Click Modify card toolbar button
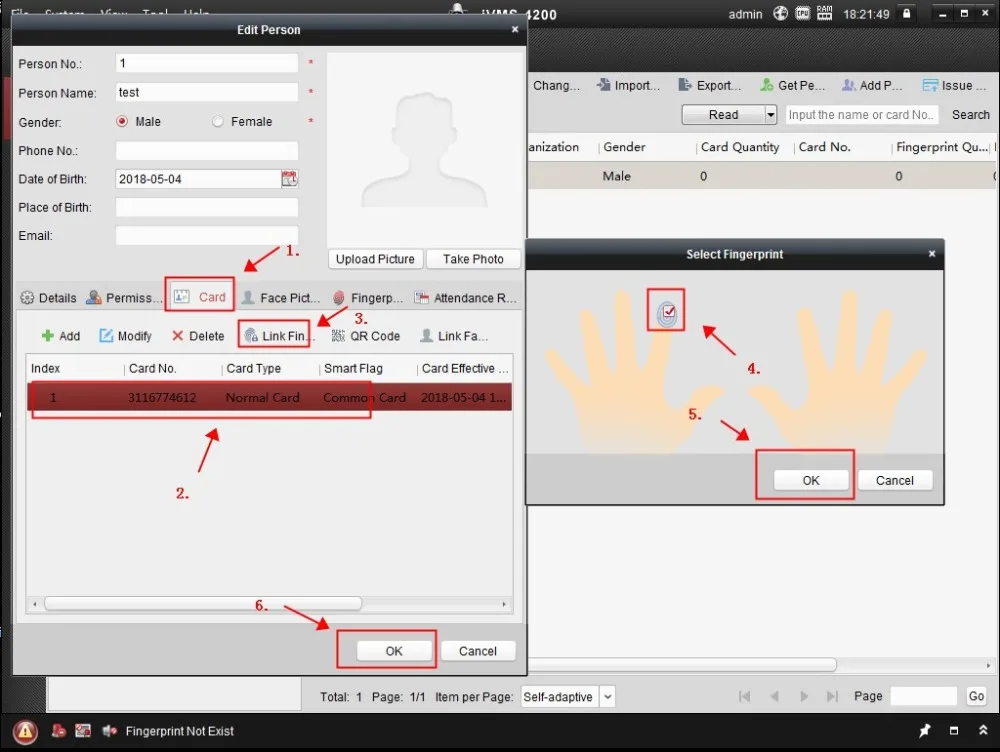1000x752 pixels. tap(126, 336)
